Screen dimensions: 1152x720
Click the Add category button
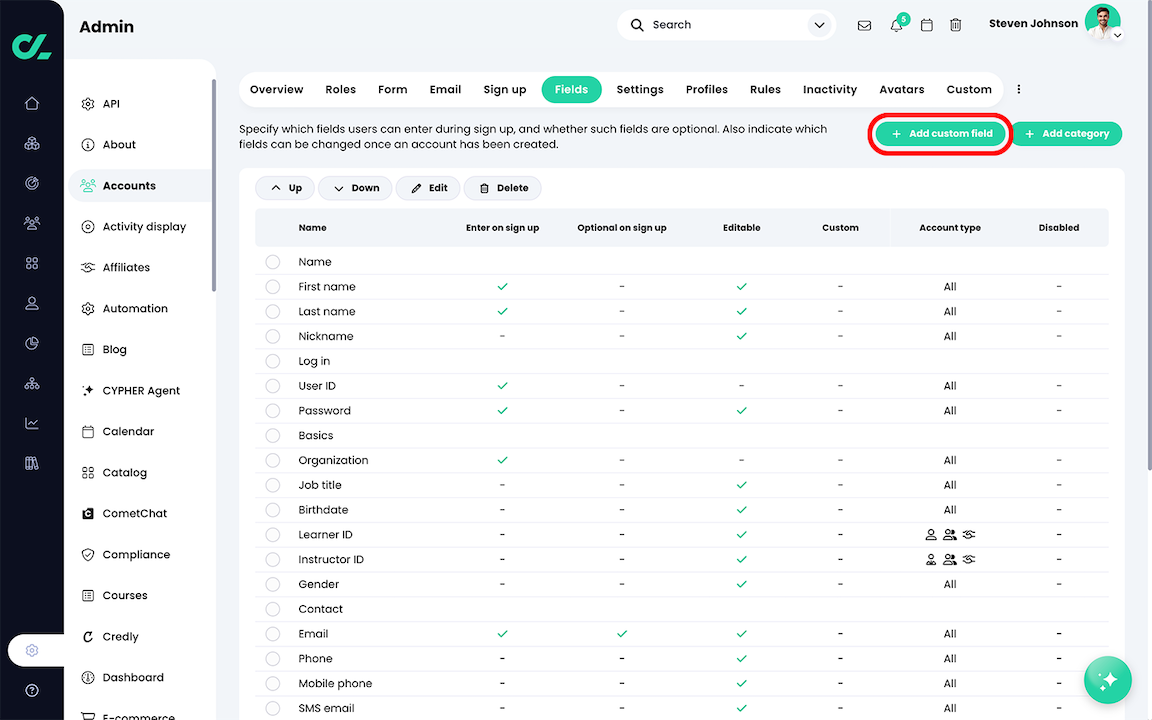coord(1066,134)
